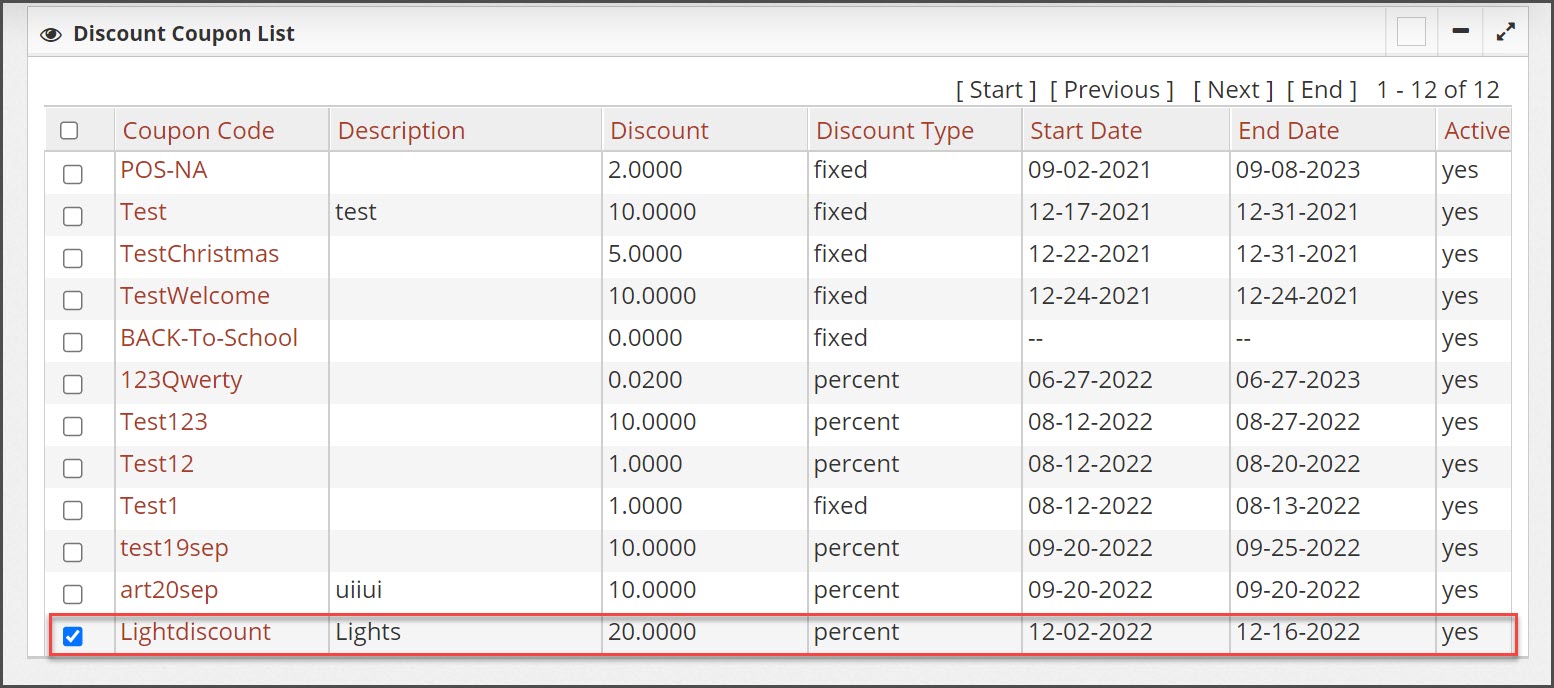Click the 12-17-2021 start date cell

click(1090, 212)
